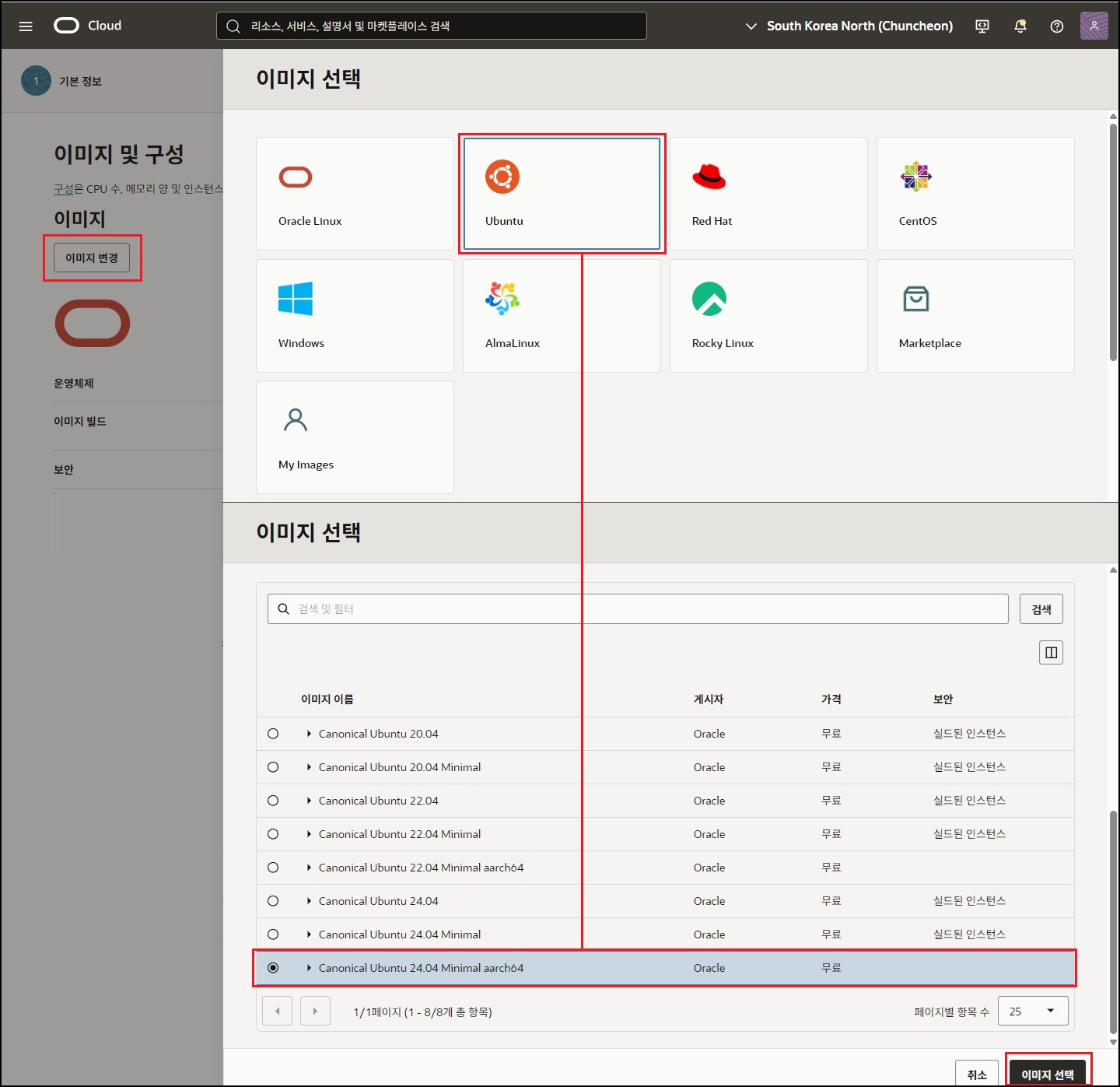Screen dimensions: 1120x1087
Task: Select Canonical Ubuntu 20.04 Minimal radio button
Action: pyautogui.click(x=273, y=767)
